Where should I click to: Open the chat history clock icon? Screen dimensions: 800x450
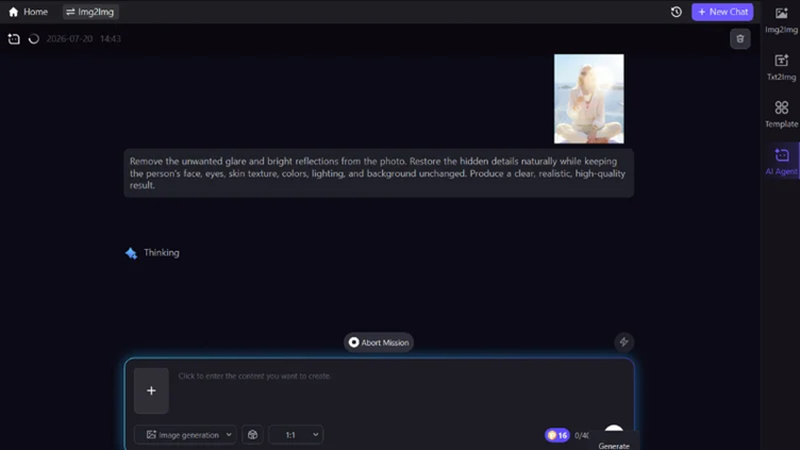click(x=676, y=12)
